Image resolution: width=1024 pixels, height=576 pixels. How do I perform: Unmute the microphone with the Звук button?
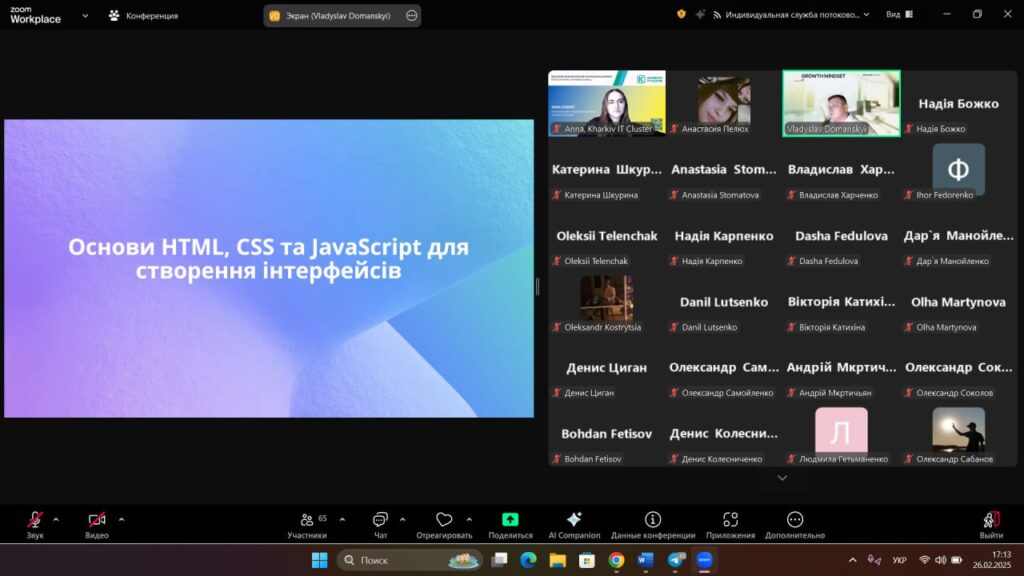pyautogui.click(x=35, y=524)
